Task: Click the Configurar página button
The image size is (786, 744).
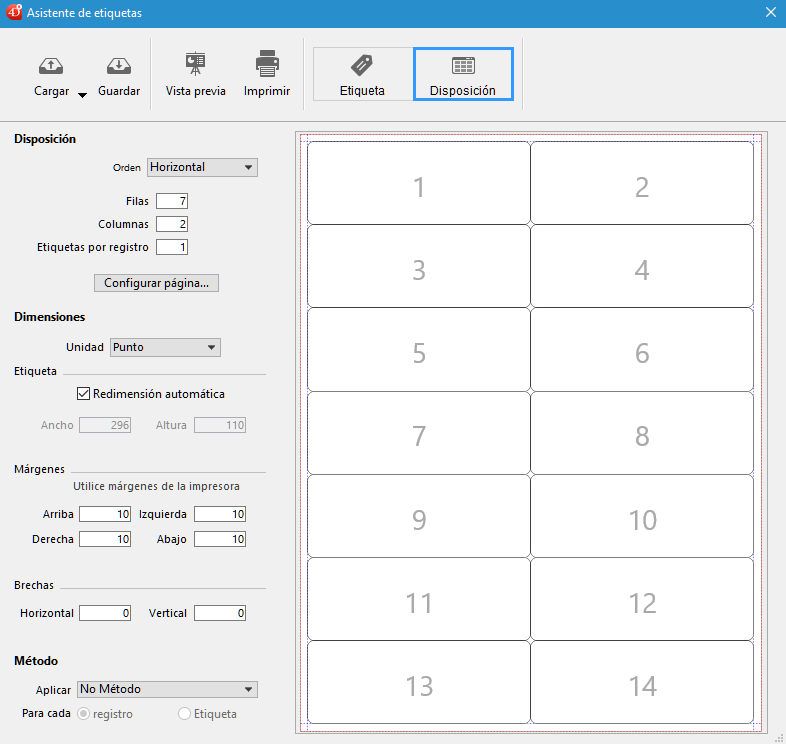Action: click(156, 283)
